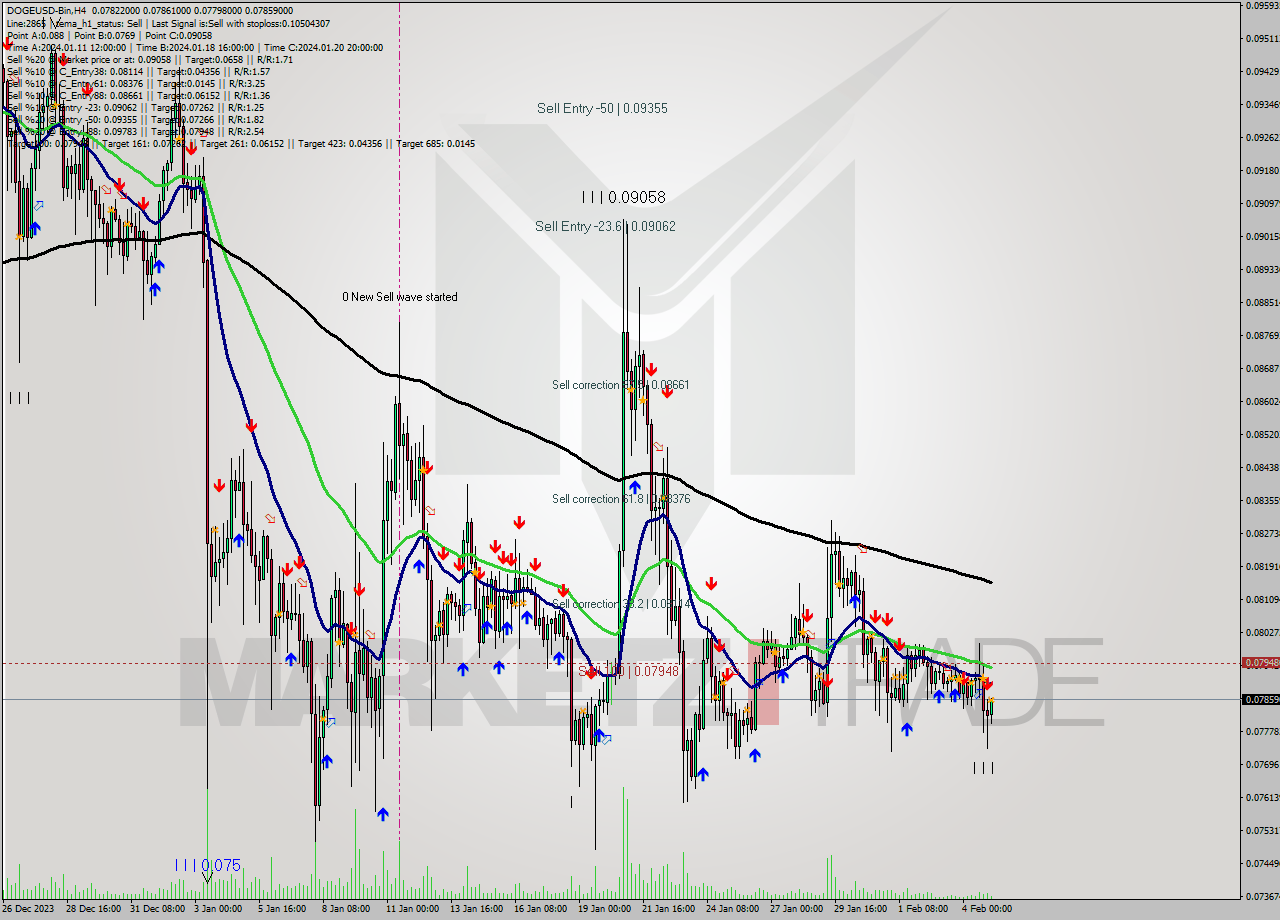Click the '29 Jan 16:00' date label
Screen dimensions: 1280x920
[x=860, y=909]
